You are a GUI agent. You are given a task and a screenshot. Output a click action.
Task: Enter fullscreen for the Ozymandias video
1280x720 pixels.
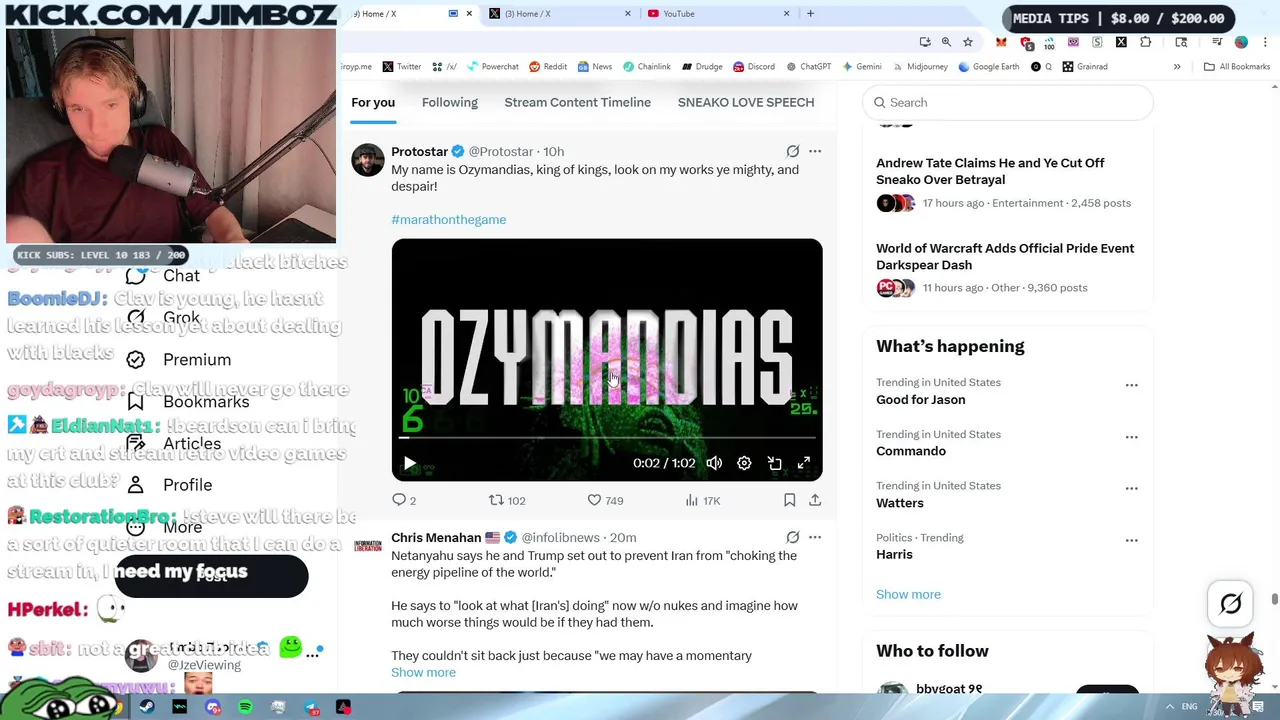pos(804,463)
